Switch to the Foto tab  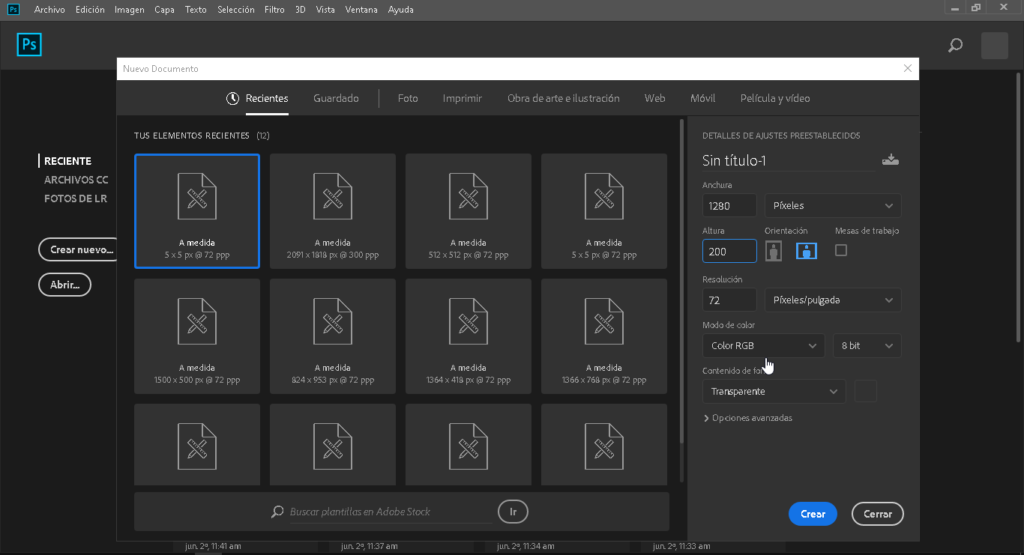408,99
